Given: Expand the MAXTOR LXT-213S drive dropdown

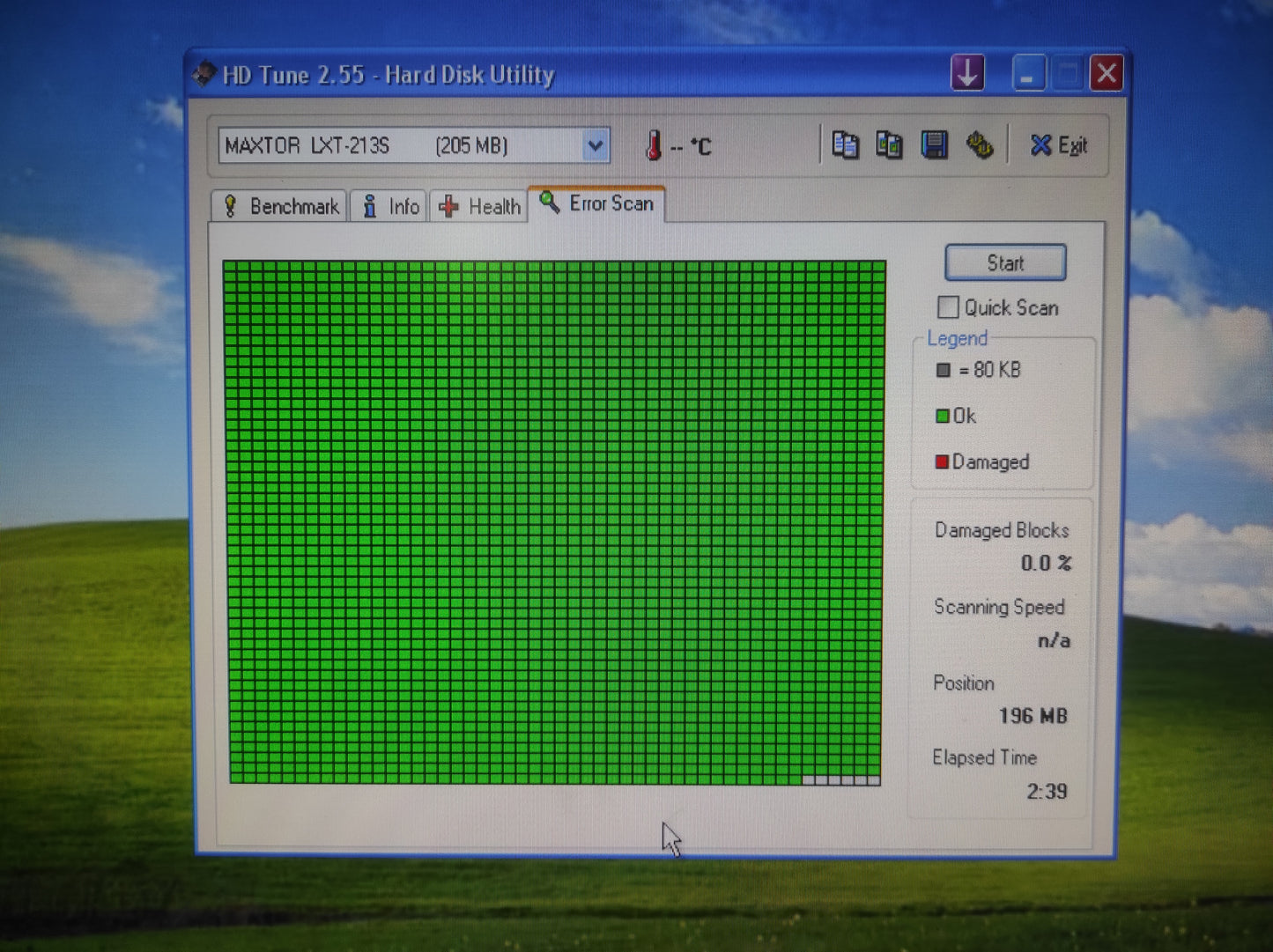Looking at the screenshot, I should (596, 145).
